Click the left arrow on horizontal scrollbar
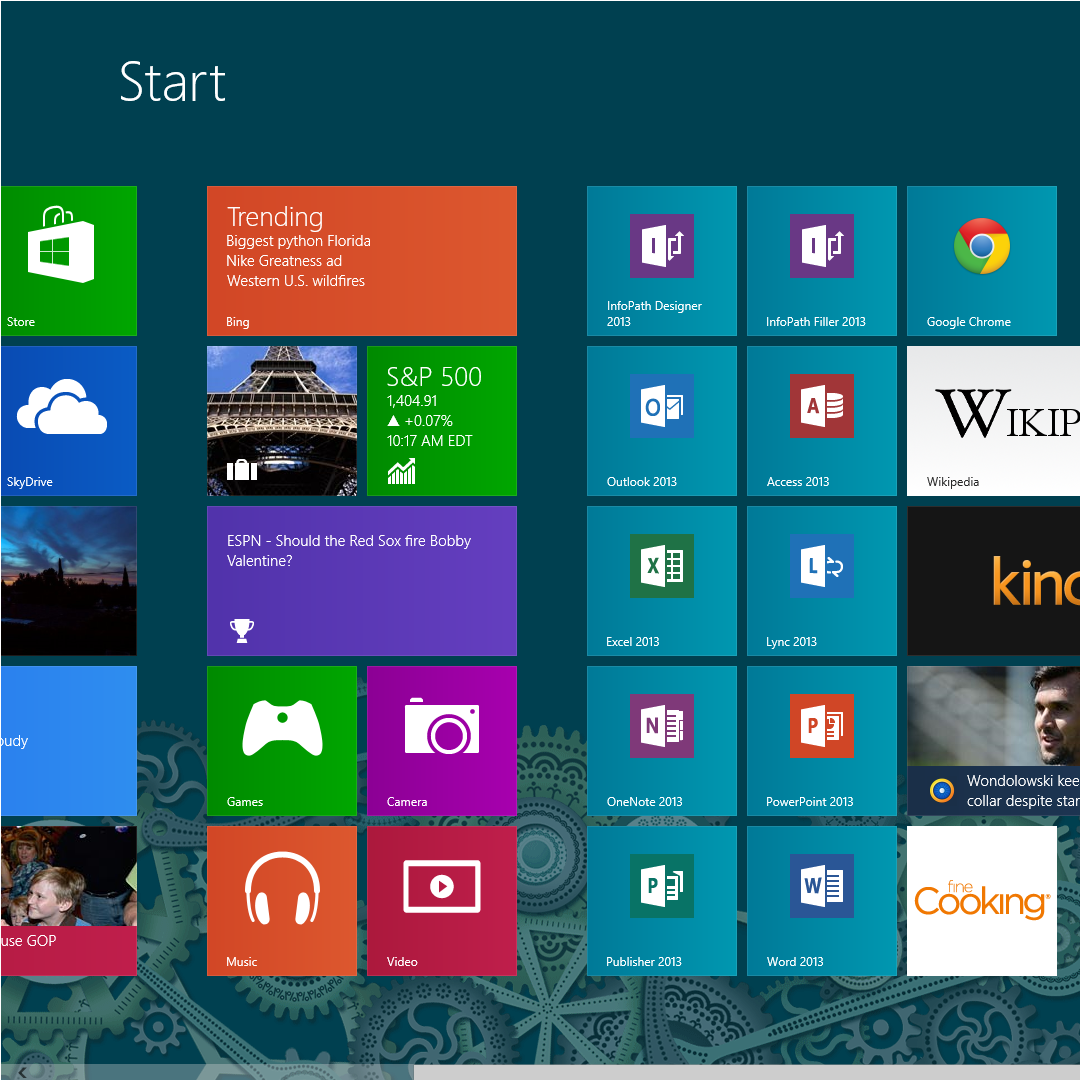The image size is (1080, 1080). tap(22, 1072)
